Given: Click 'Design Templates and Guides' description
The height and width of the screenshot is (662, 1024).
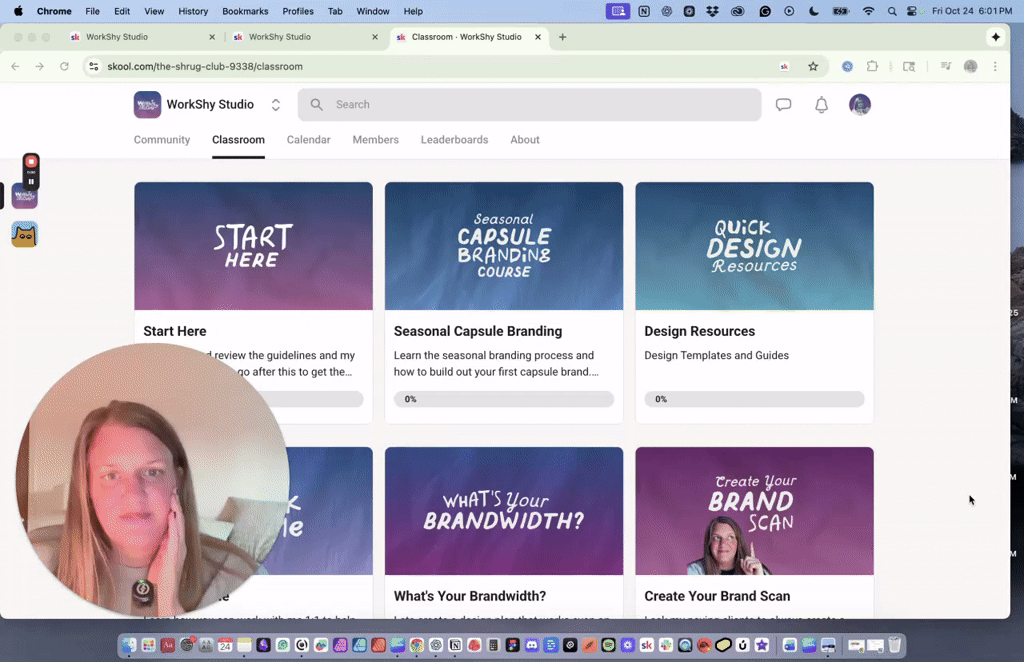Looking at the screenshot, I should 716,355.
